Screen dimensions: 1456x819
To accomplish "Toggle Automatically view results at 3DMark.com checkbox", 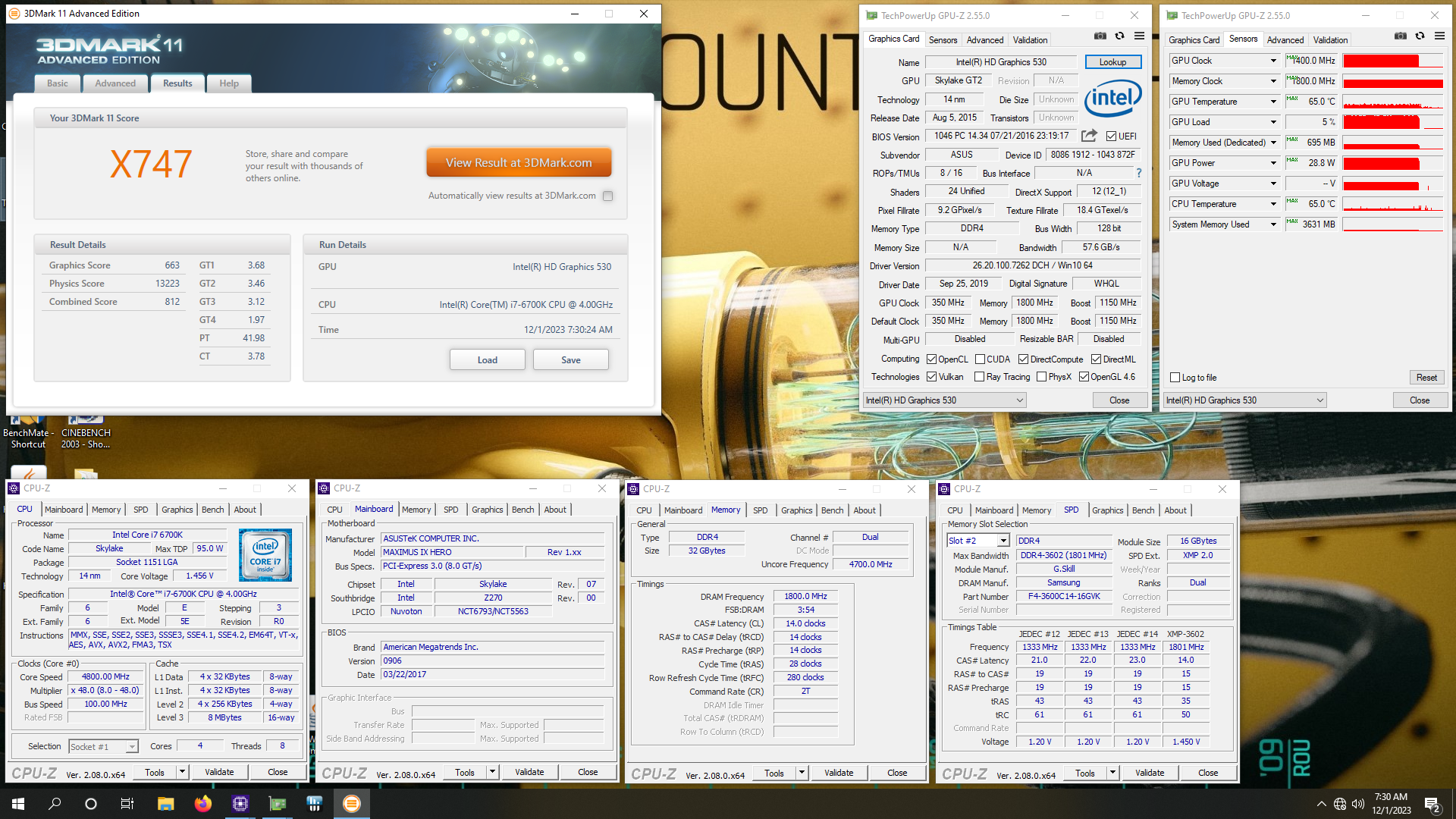I will tap(607, 196).
